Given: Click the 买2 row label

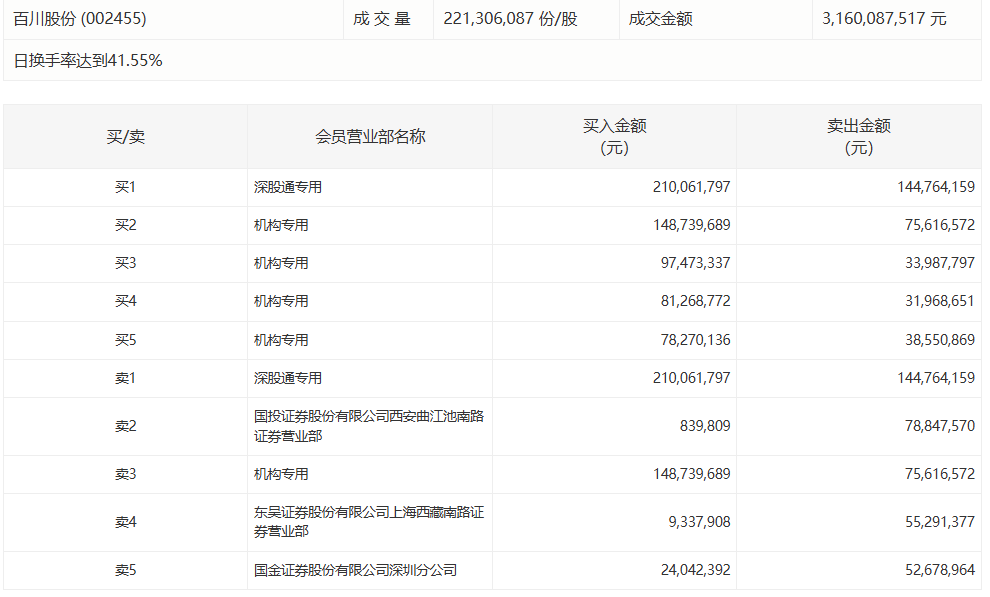Looking at the screenshot, I should click(x=125, y=225).
